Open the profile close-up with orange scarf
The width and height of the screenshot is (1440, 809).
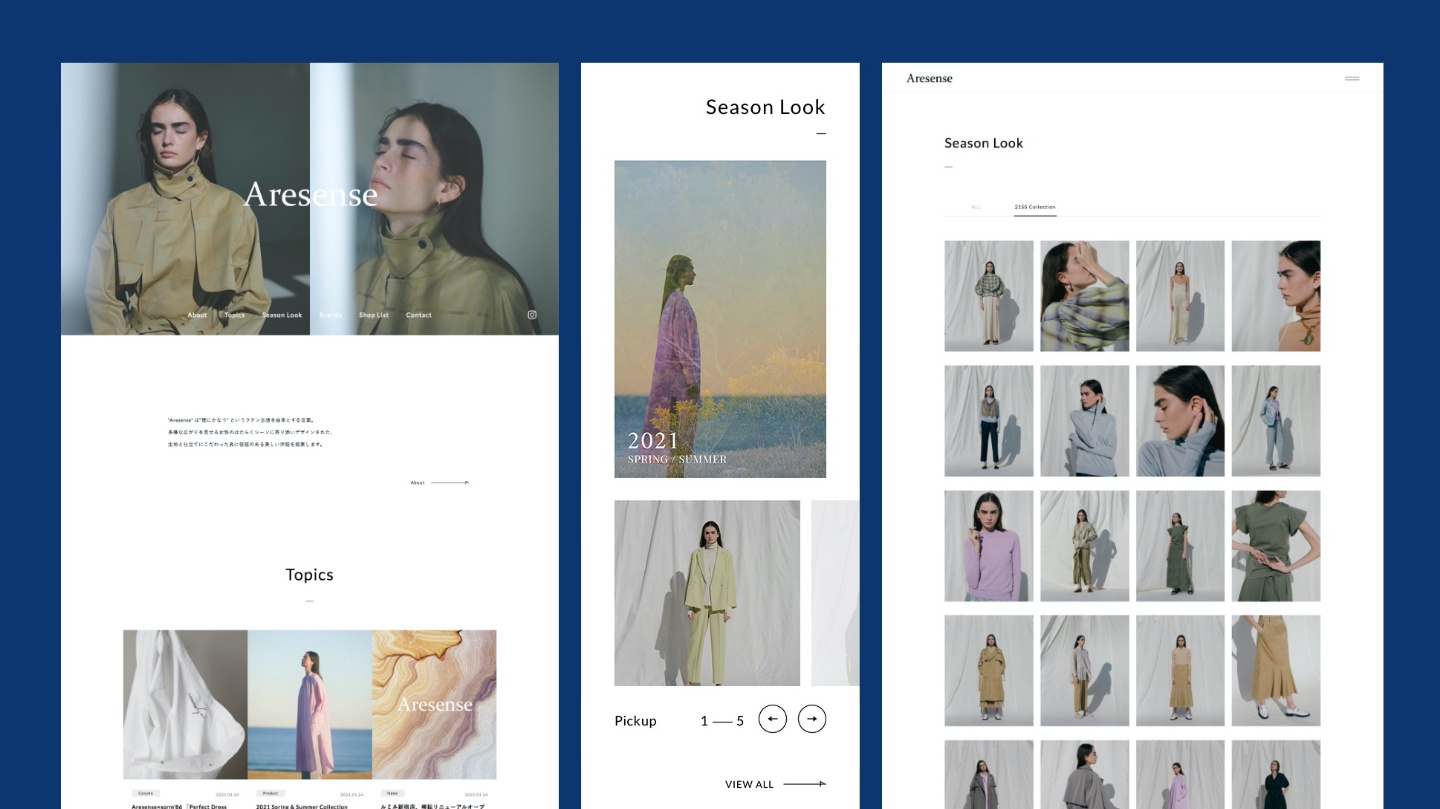coord(1276,296)
